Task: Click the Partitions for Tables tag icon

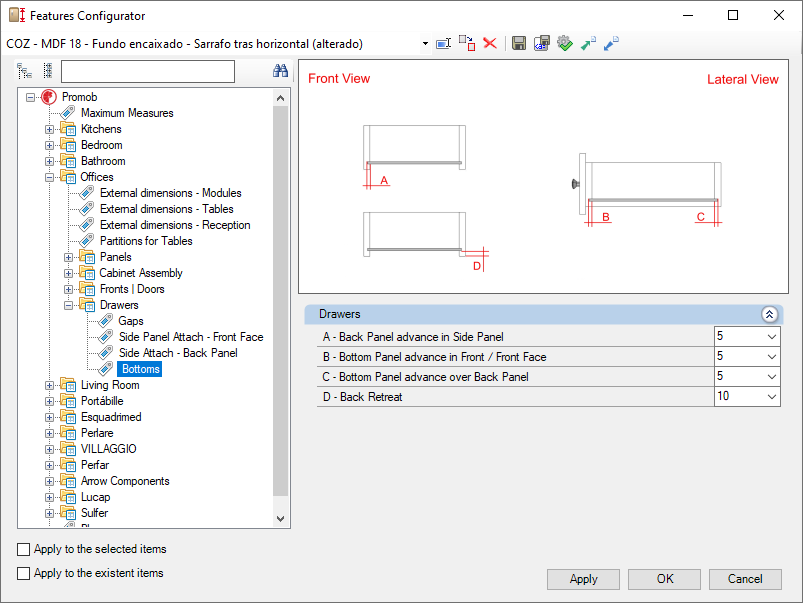Action: click(x=87, y=240)
